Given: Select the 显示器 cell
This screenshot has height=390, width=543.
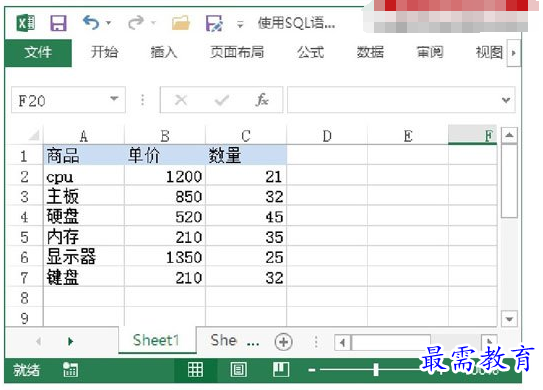Looking at the screenshot, I should click(x=84, y=257).
